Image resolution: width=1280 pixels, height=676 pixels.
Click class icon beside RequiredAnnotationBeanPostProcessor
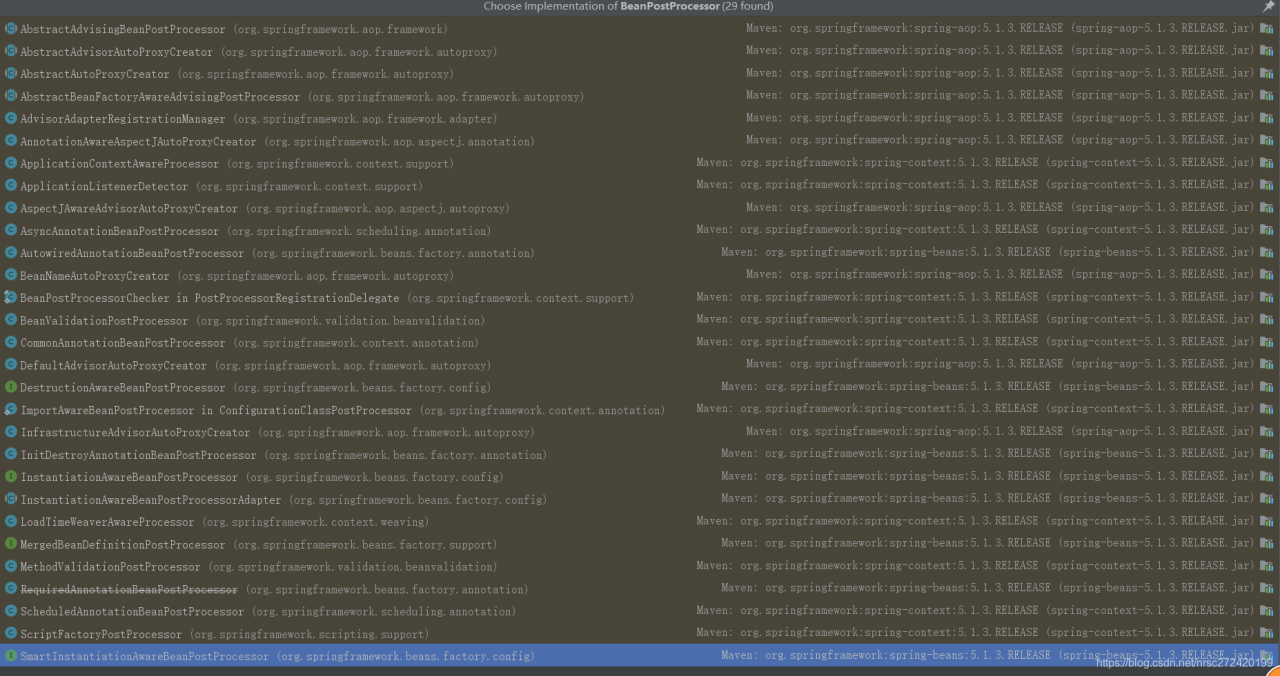11,588
